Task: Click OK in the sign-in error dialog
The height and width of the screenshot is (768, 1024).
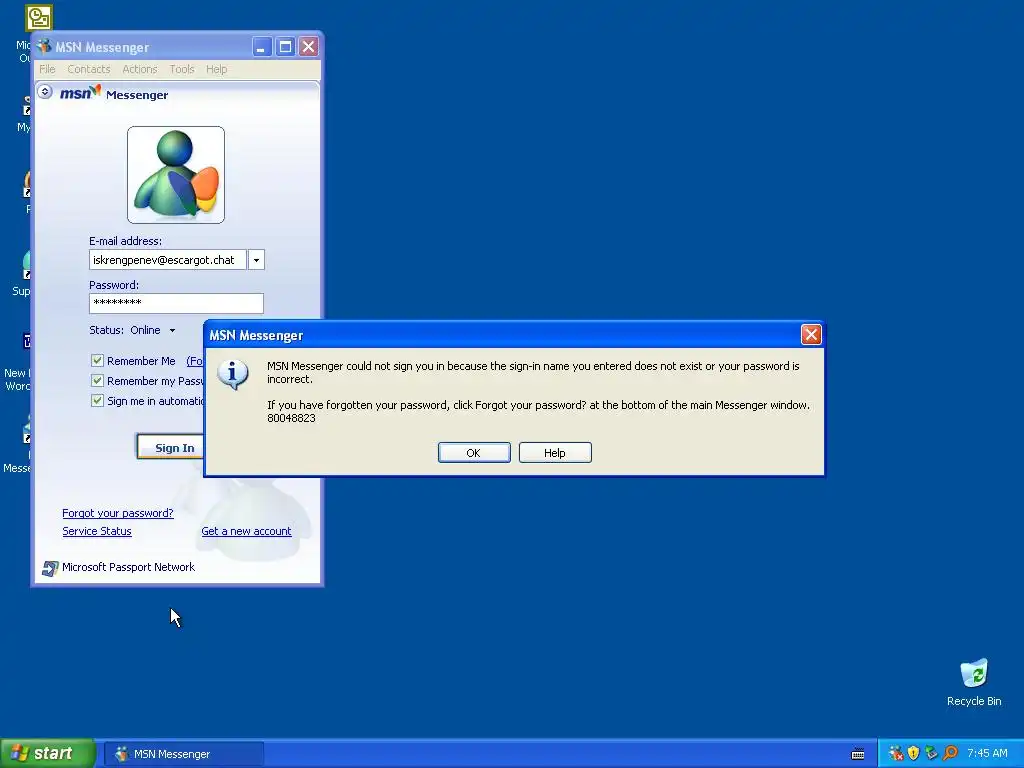Action: coord(474,453)
